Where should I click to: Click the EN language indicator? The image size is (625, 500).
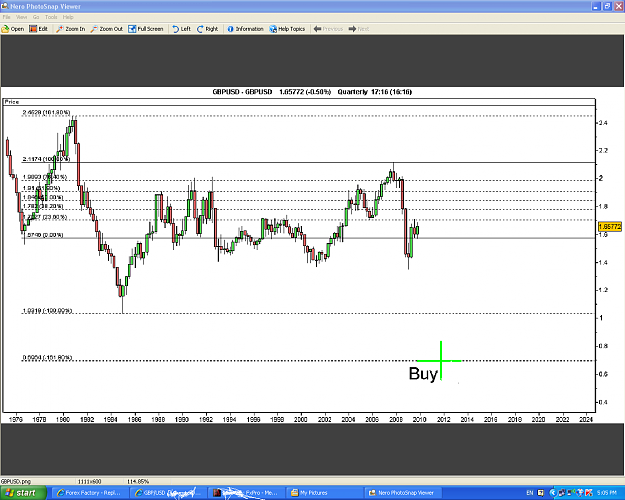(x=530, y=493)
